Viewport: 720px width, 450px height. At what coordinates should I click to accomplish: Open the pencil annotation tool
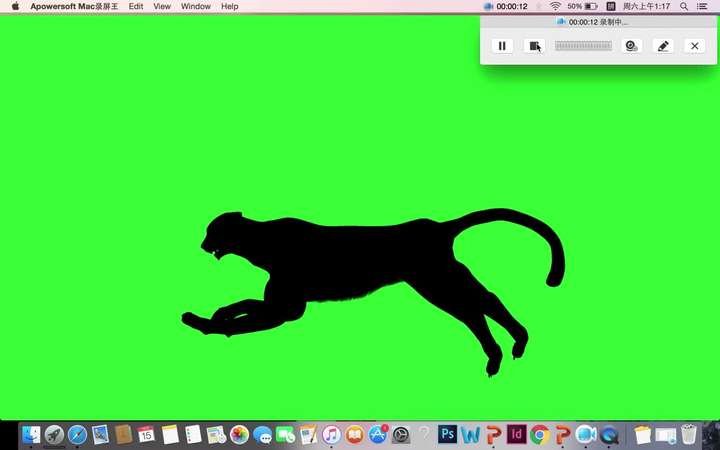(x=663, y=46)
